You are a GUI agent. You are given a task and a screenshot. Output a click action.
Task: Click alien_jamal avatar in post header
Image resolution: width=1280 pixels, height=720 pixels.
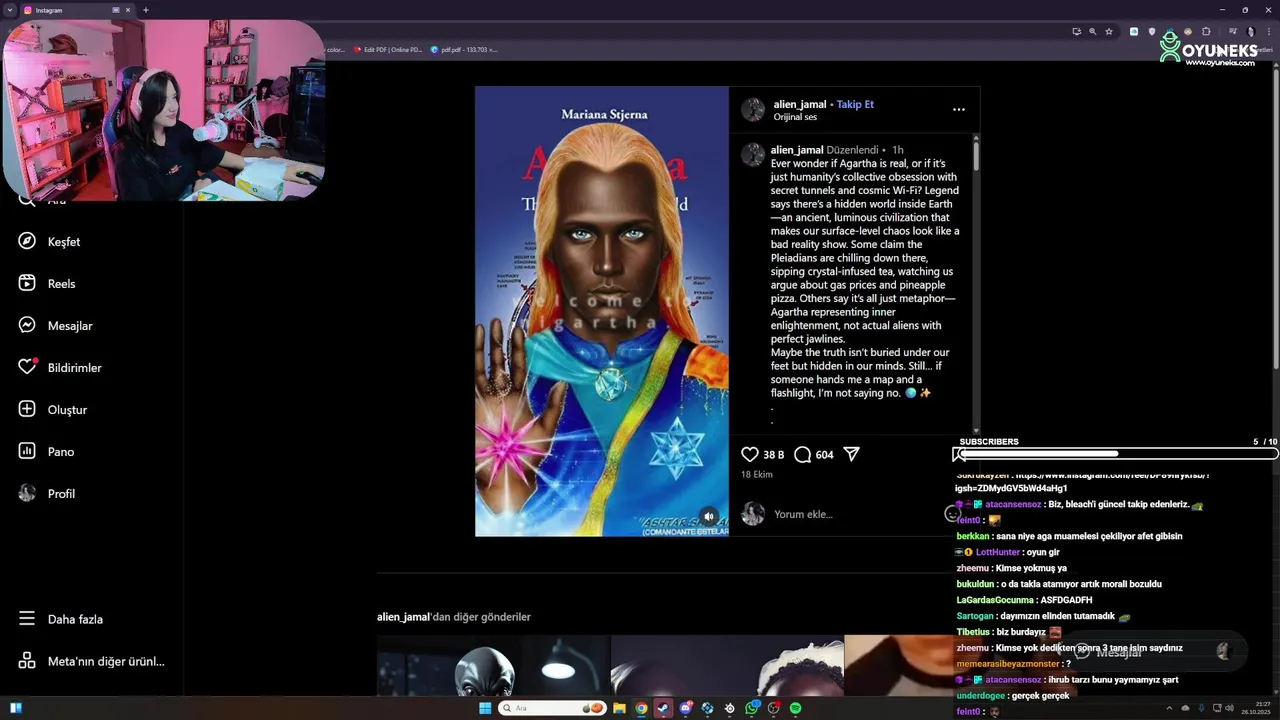point(753,109)
